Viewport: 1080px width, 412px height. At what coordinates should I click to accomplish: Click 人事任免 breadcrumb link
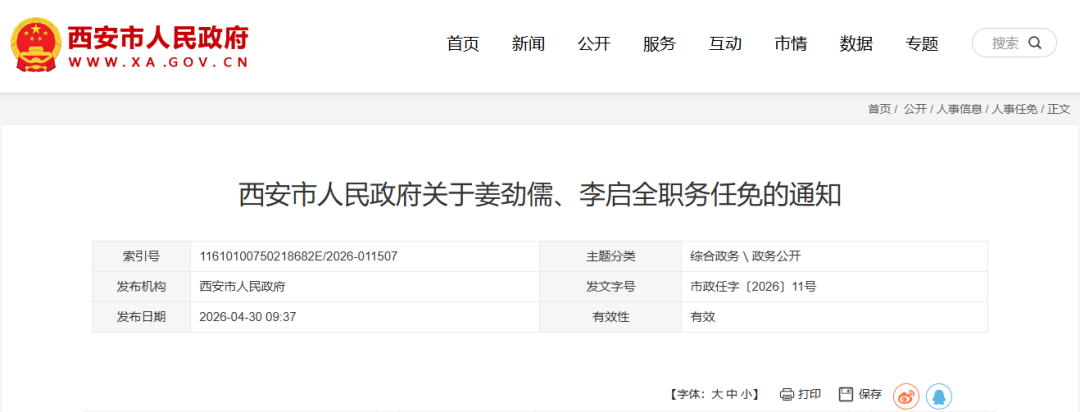[x=1014, y=109]
